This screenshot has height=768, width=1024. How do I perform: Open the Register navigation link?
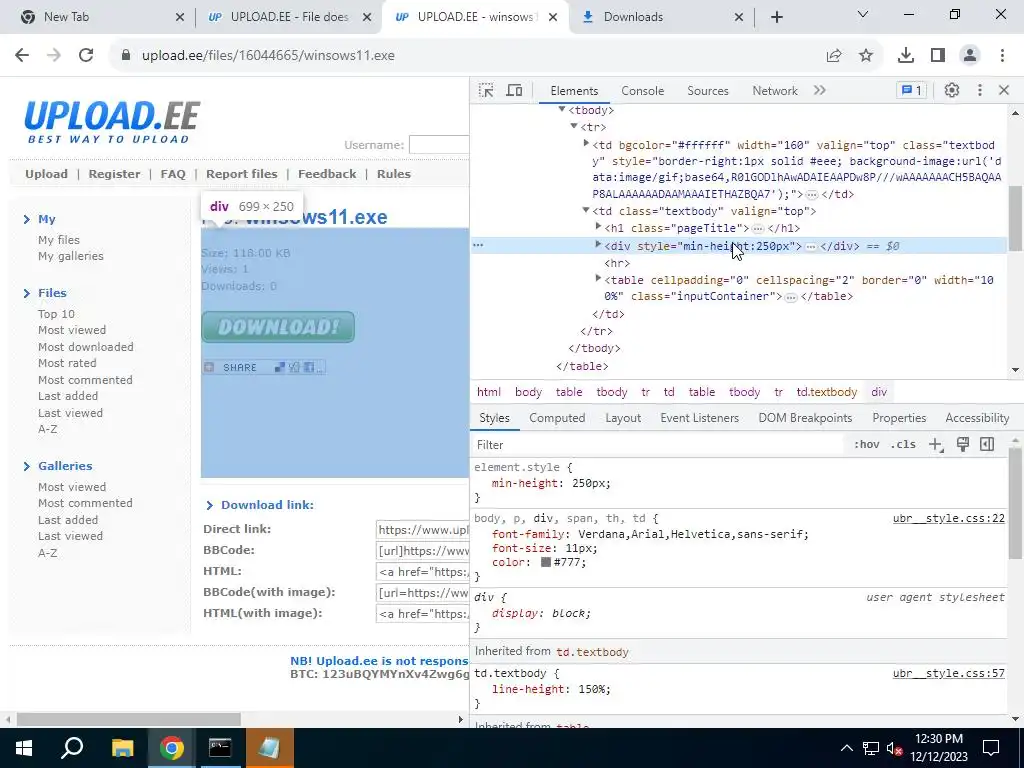click(x=114, y=174)
